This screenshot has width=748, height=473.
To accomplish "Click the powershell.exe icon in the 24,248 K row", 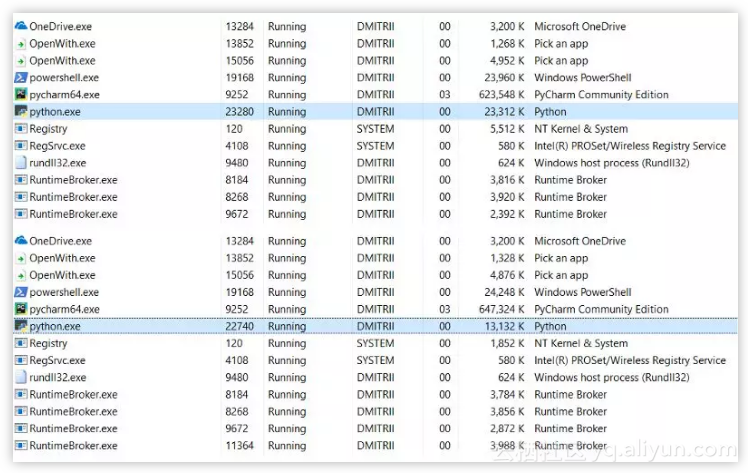I will coord(21,292).
